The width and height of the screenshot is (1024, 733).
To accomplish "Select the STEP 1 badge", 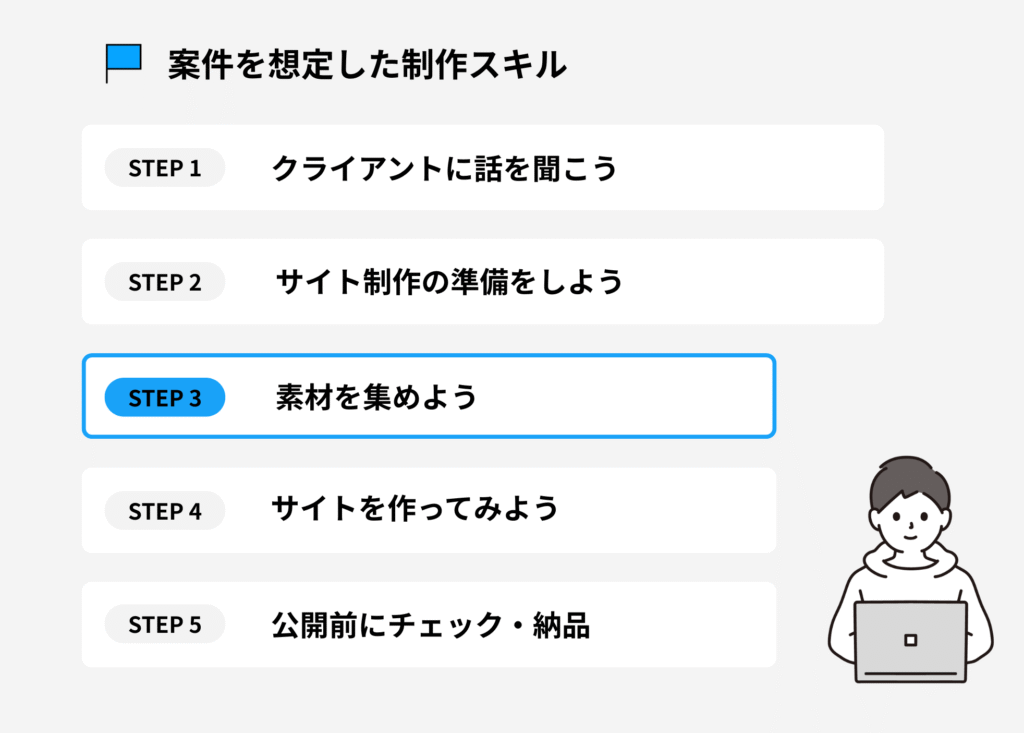I will tap(165, 168).
